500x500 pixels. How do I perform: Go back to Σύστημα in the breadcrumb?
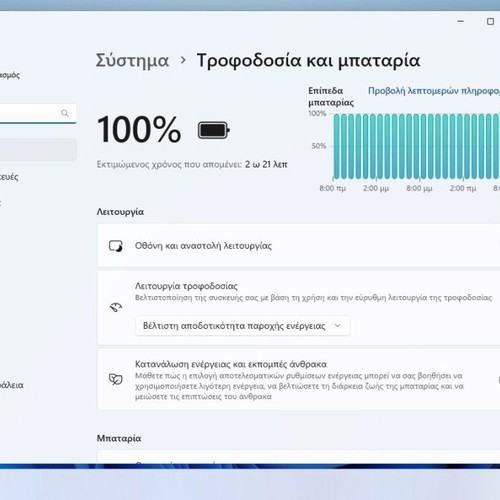pos(132,61)
